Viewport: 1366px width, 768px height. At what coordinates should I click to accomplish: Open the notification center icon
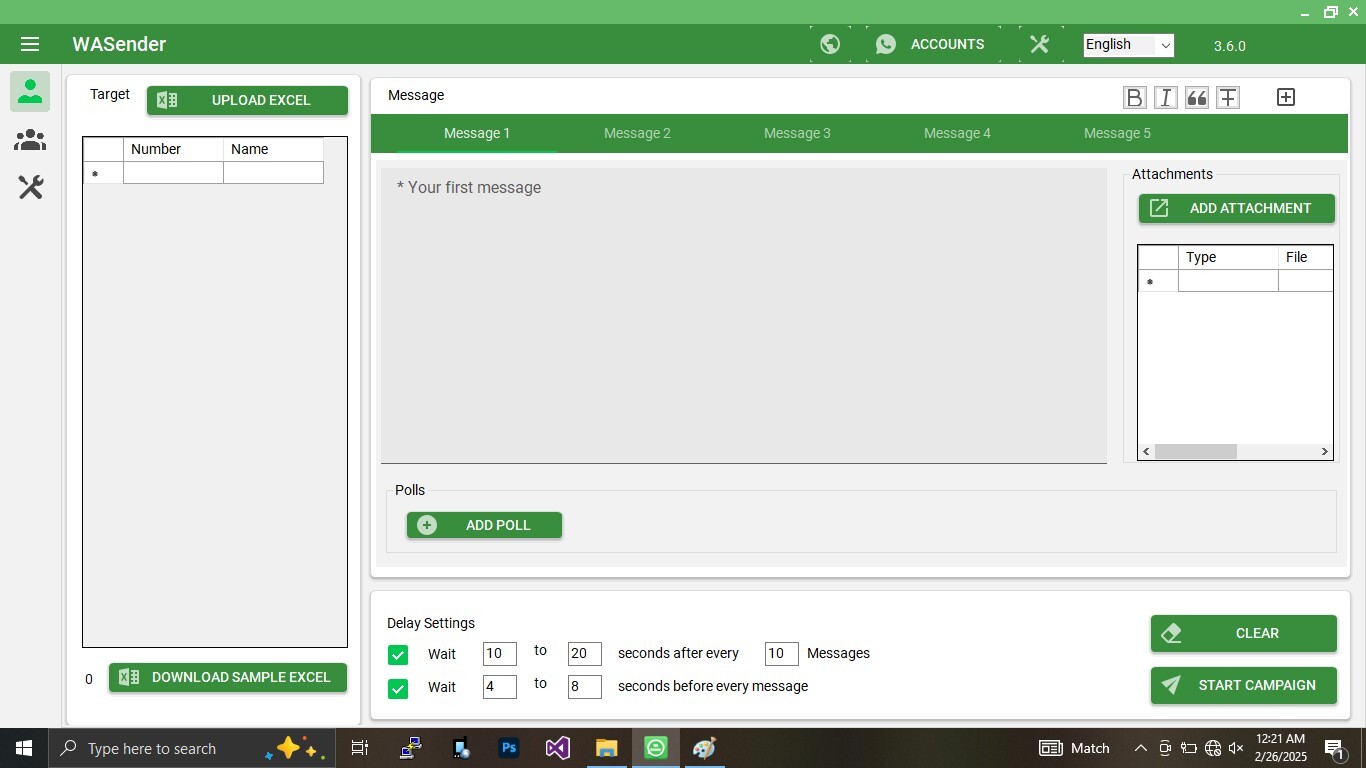tap(1335, 748)
